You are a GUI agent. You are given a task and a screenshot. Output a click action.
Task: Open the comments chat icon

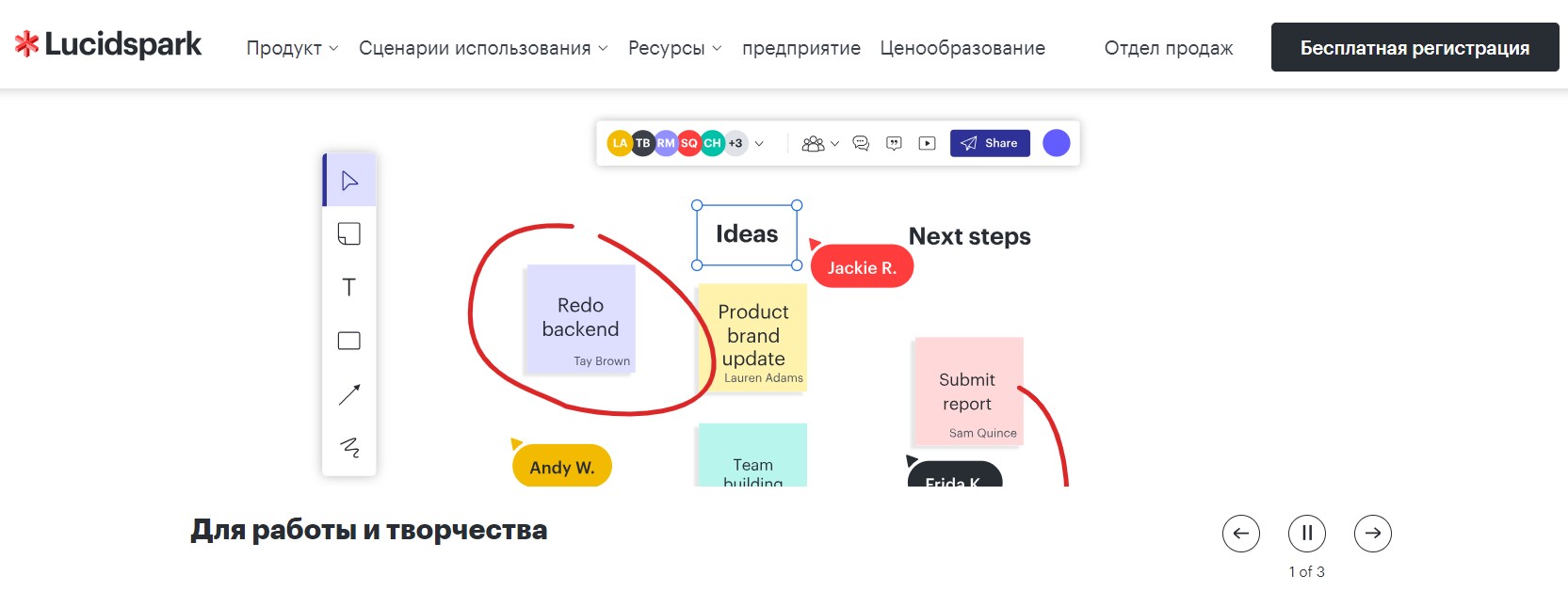[861, 143]
